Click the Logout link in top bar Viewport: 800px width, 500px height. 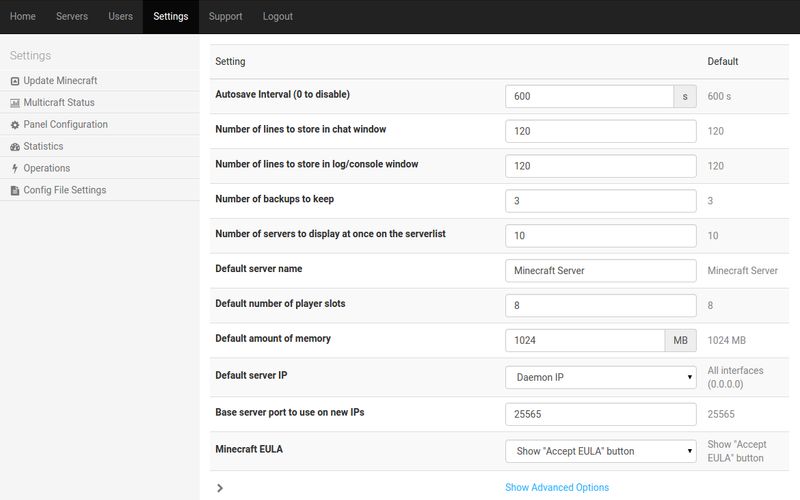[278, 17]
